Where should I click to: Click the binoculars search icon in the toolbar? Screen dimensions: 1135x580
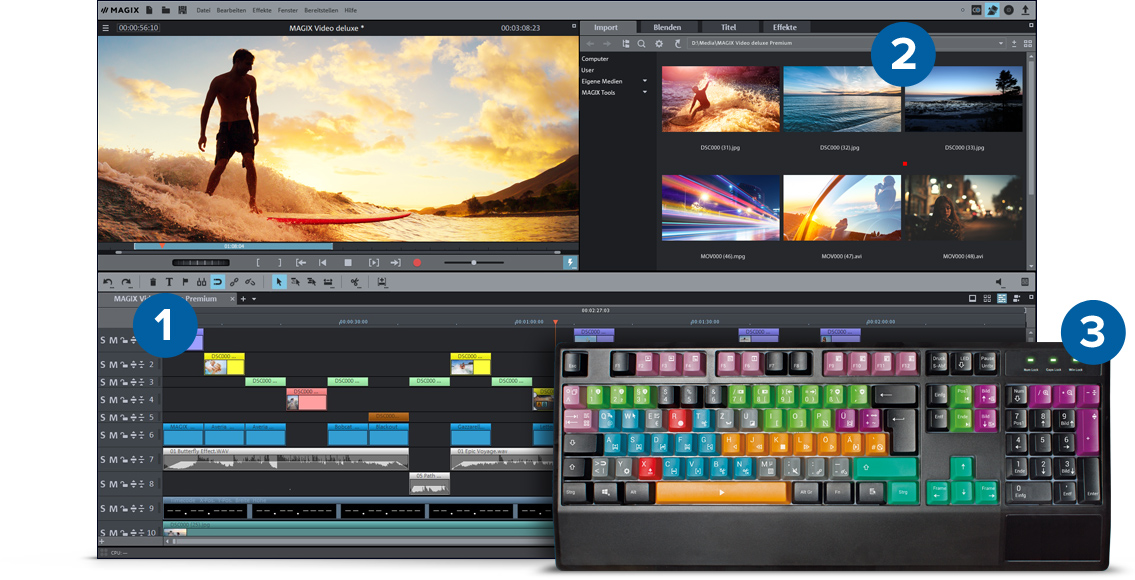(x=201, y=282)
